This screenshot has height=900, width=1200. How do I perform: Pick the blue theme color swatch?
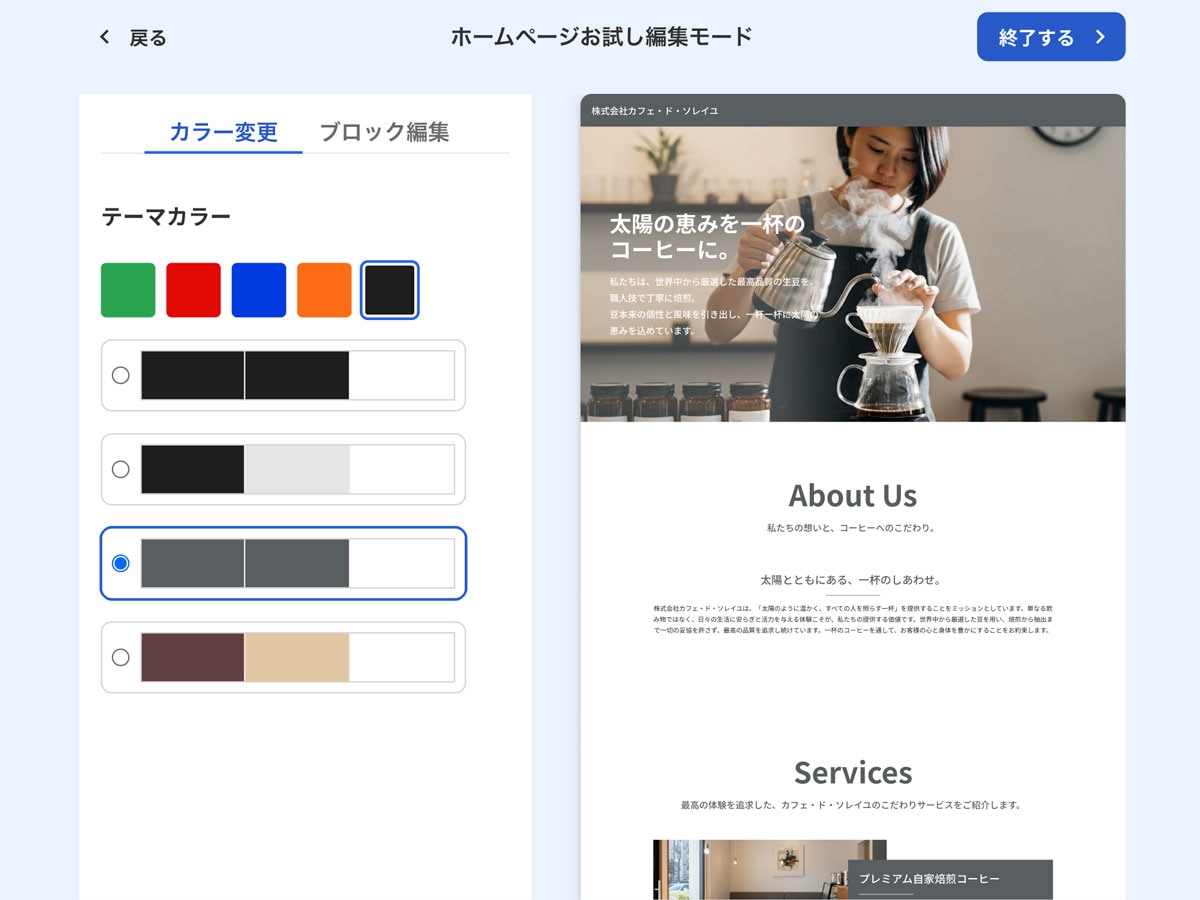coord(259,290)
